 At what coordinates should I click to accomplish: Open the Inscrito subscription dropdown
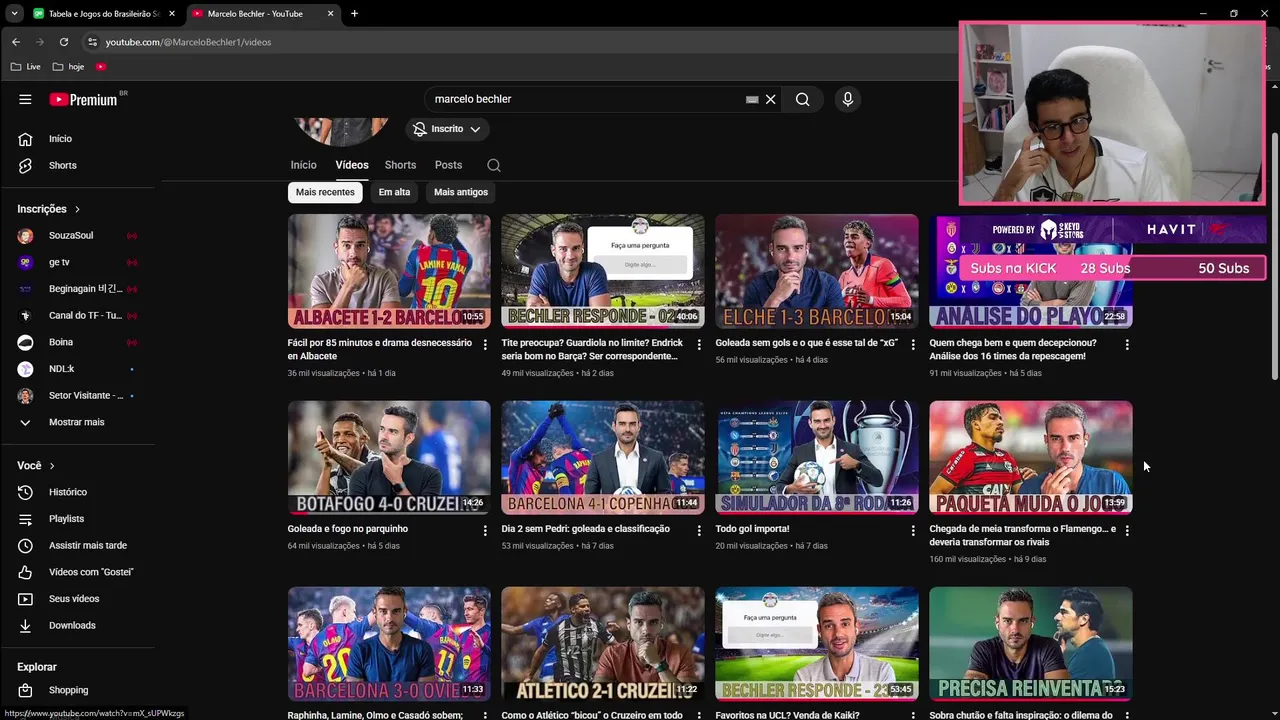pos(447,129)
